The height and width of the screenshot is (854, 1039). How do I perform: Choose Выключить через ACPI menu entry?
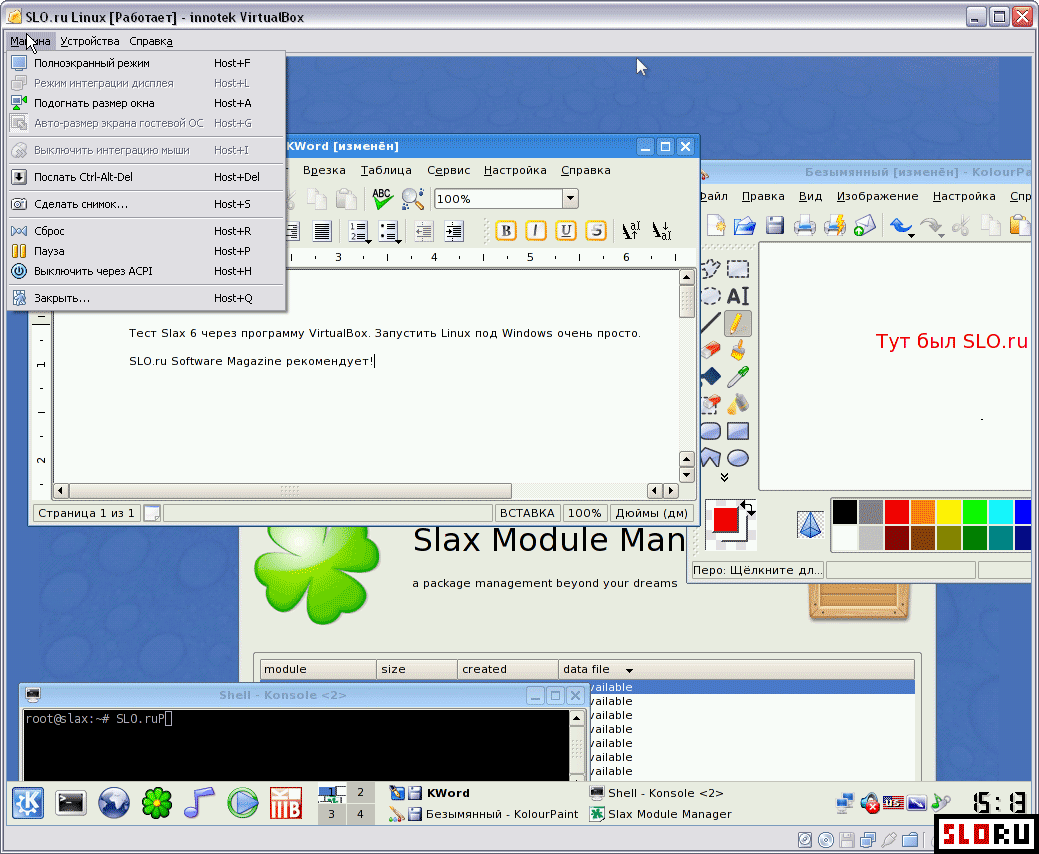146,271
